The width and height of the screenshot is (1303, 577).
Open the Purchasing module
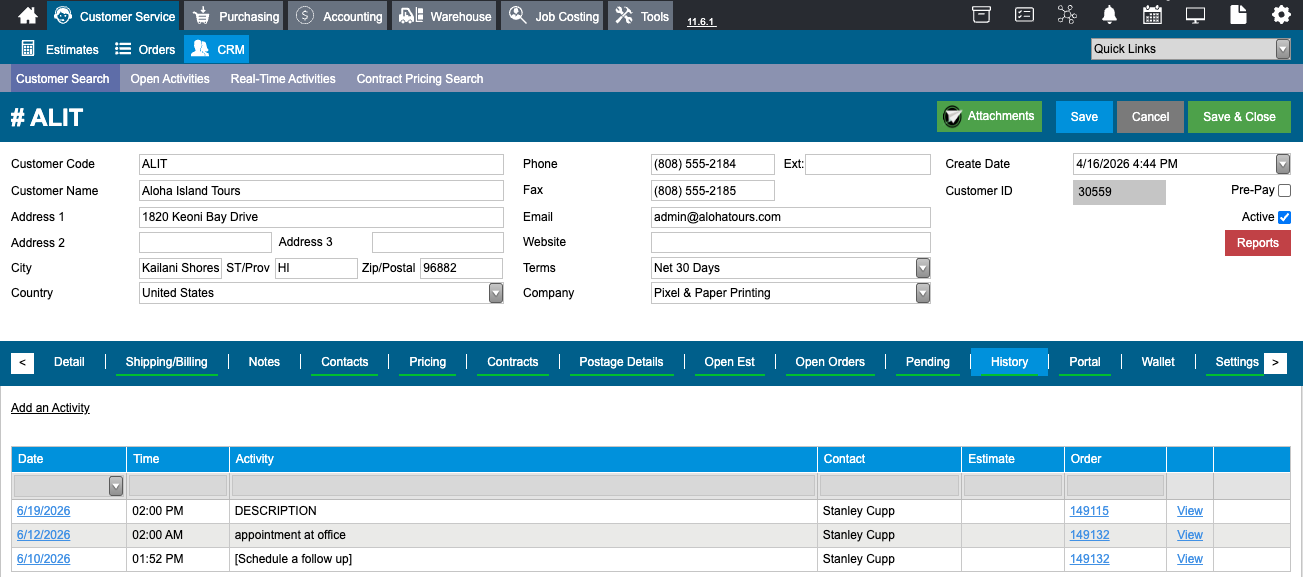[x=236, y=16]
